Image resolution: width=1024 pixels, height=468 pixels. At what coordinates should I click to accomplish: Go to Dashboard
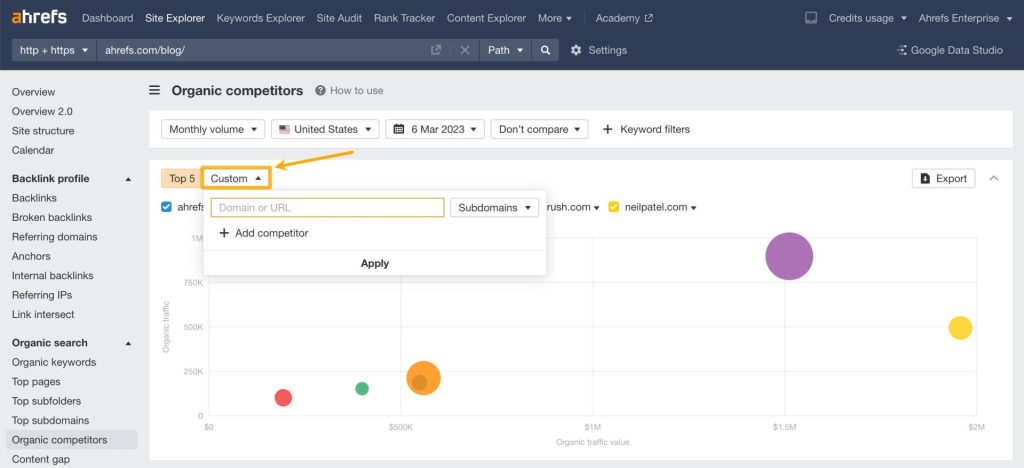[x=107, y=18]
